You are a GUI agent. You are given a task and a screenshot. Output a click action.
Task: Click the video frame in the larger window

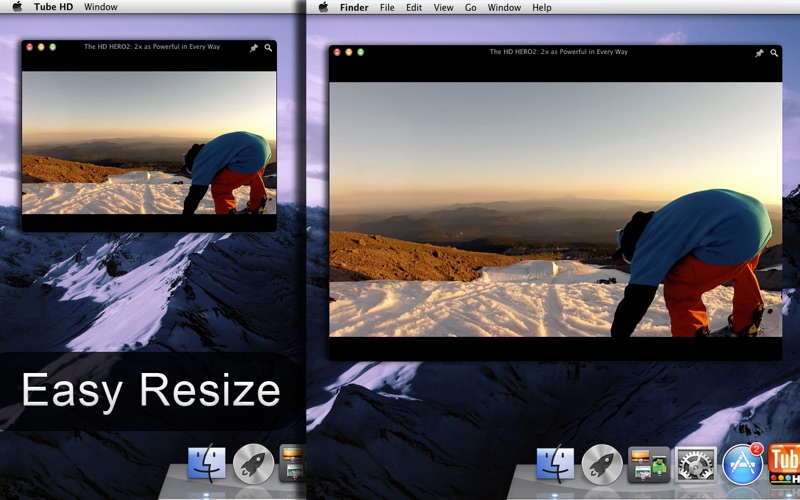[555, 209]
